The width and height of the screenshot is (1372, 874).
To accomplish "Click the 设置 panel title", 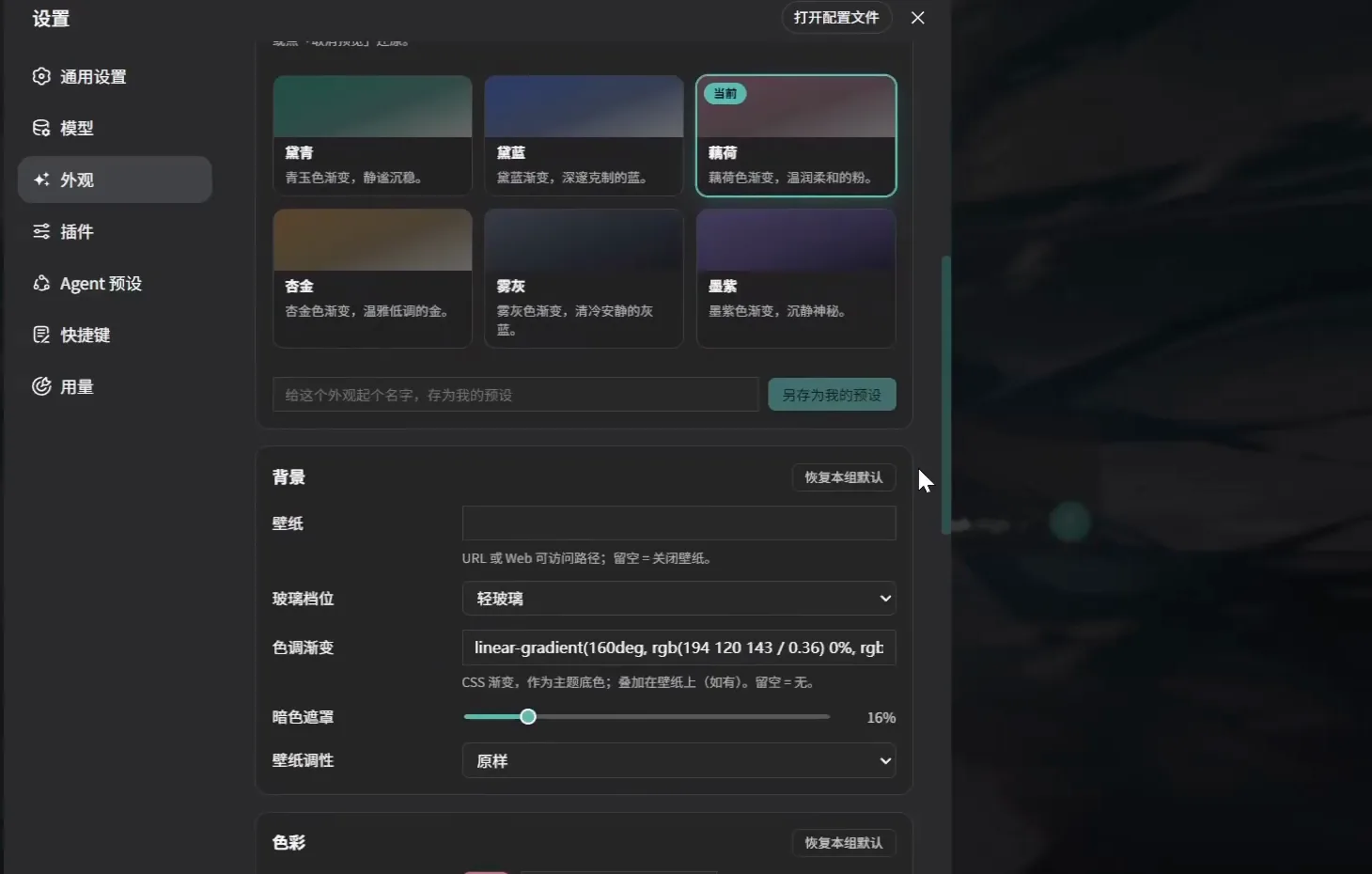I will 51,19.
